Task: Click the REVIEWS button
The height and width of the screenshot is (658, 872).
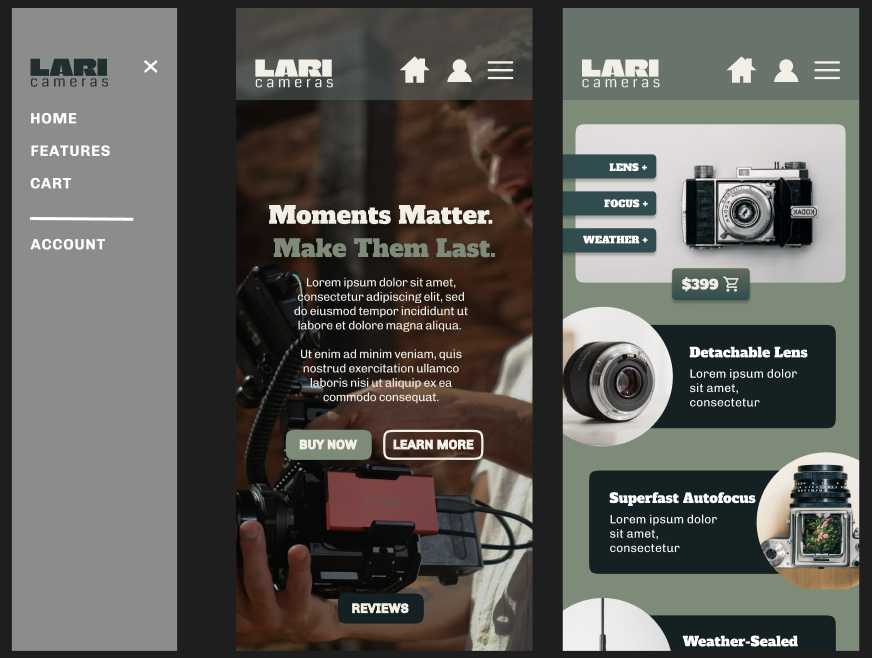Action: (380, 608)
